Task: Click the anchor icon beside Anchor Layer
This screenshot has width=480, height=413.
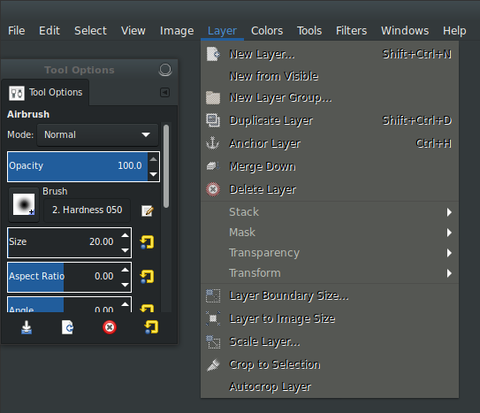Action: click(213, 143)
